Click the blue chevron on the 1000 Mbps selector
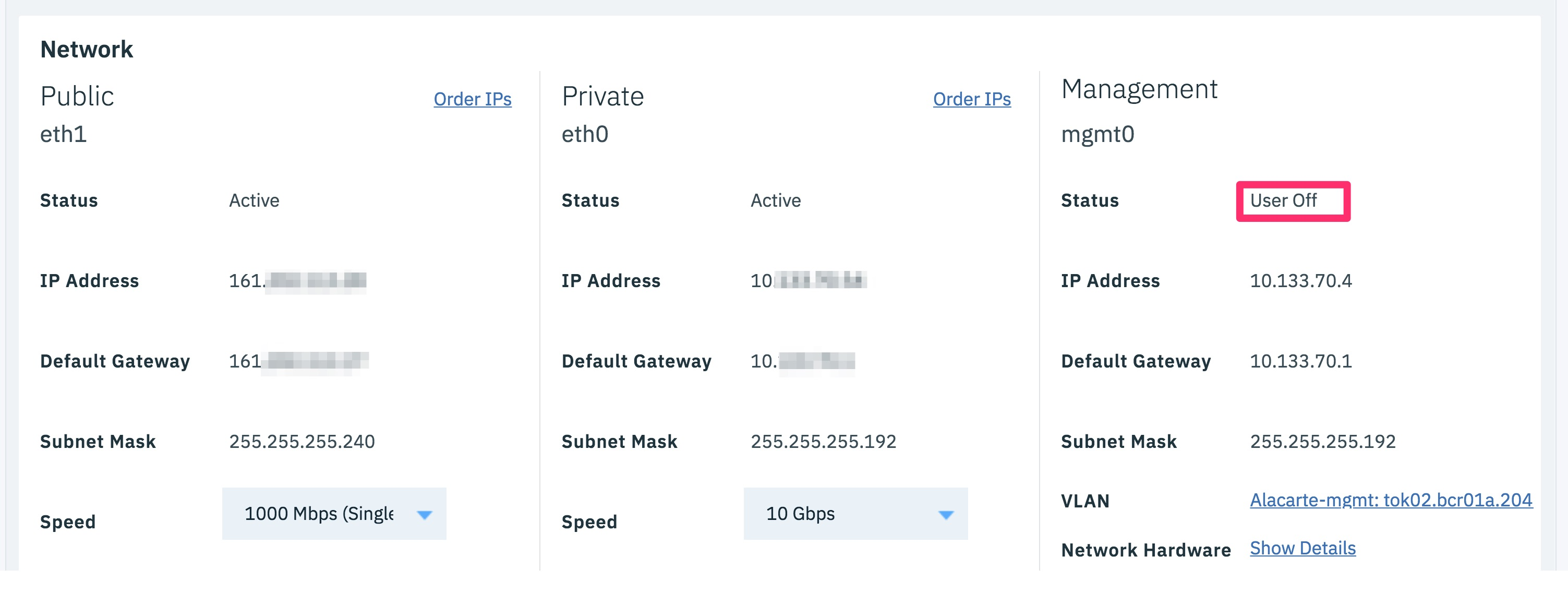The height and width of the screenshot is (592, 1568). (425, 514)
